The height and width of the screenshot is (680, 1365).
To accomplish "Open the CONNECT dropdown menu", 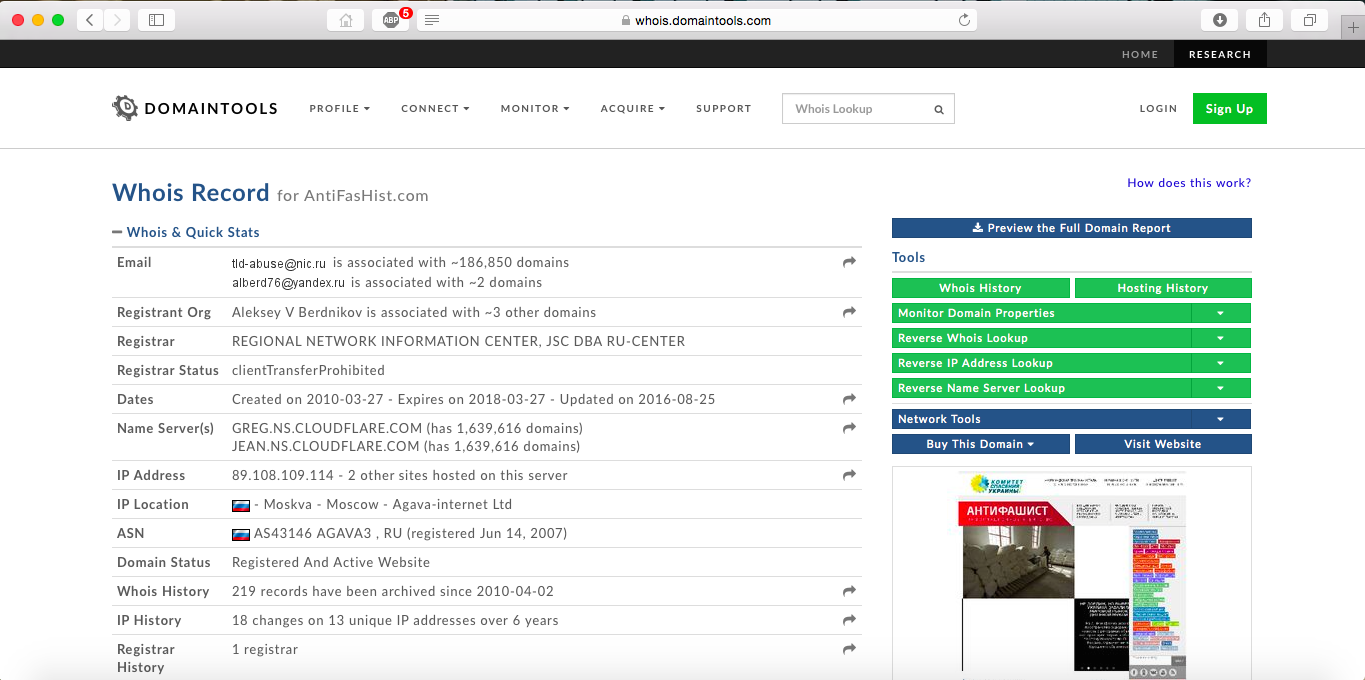I will pos(435,108).
